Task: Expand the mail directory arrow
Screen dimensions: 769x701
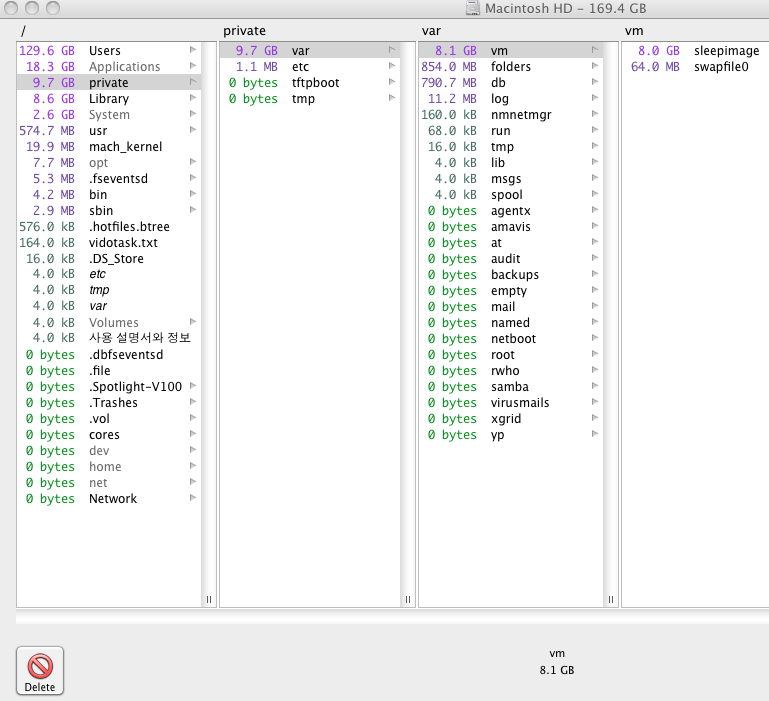Action: pos(595,306)
